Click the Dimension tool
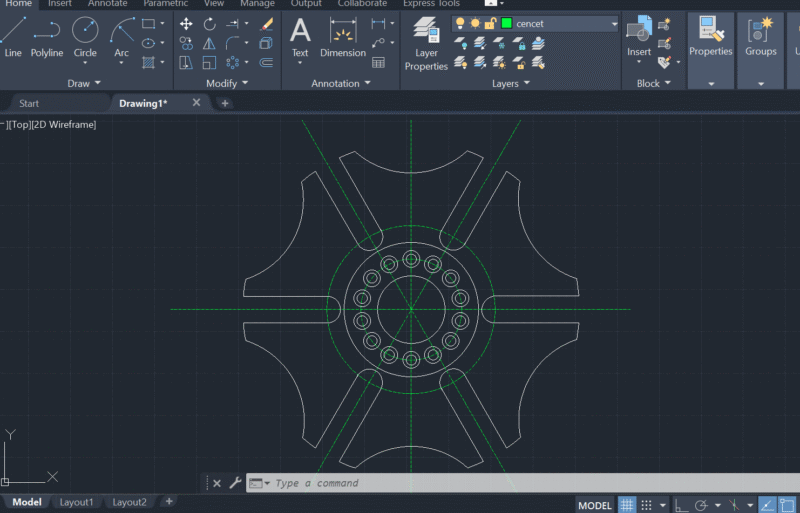The width and height of the screenshot is (800, 513). point(343,37)
